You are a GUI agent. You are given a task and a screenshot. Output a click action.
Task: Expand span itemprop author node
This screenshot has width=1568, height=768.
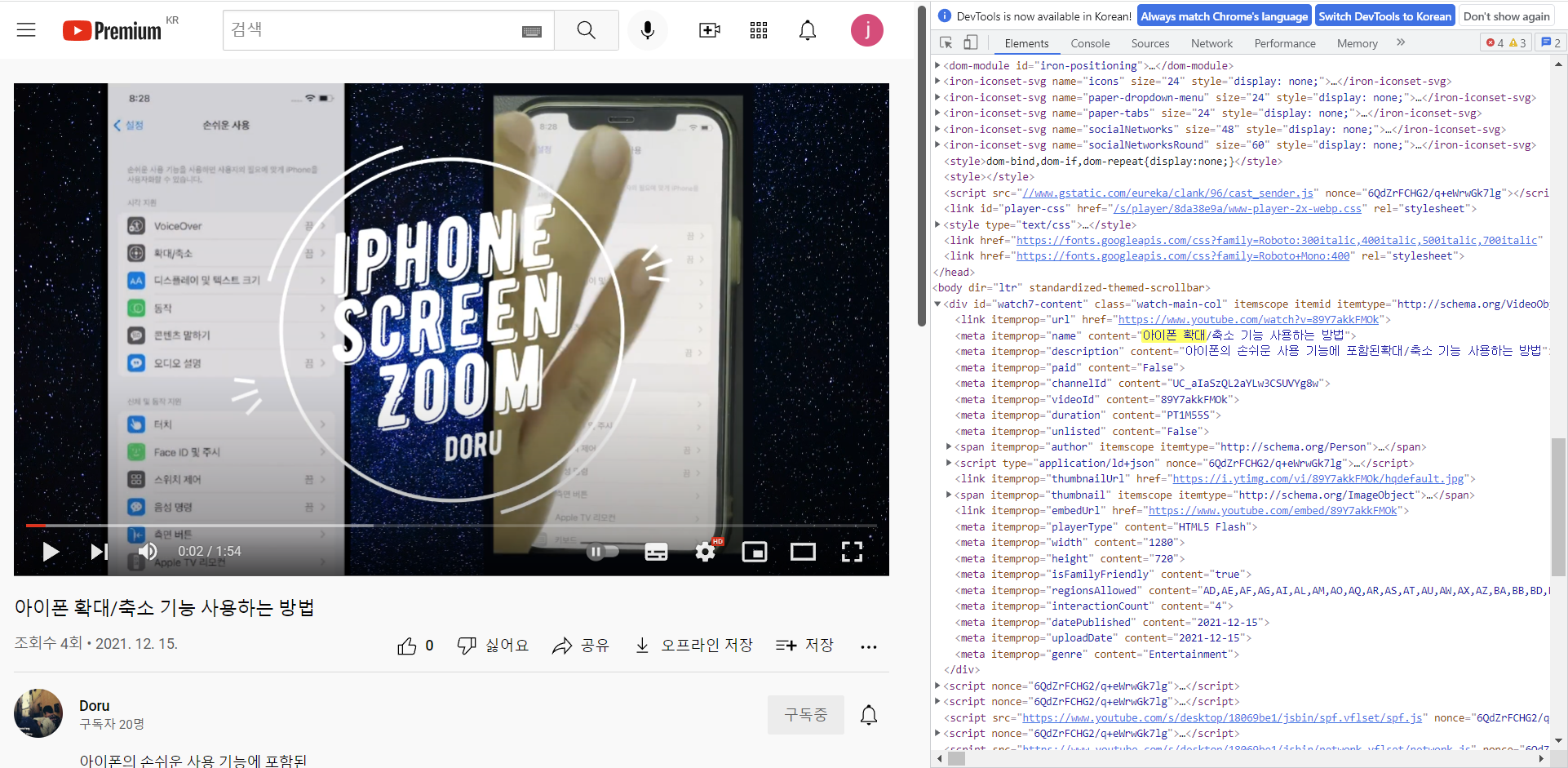point(949,447)
